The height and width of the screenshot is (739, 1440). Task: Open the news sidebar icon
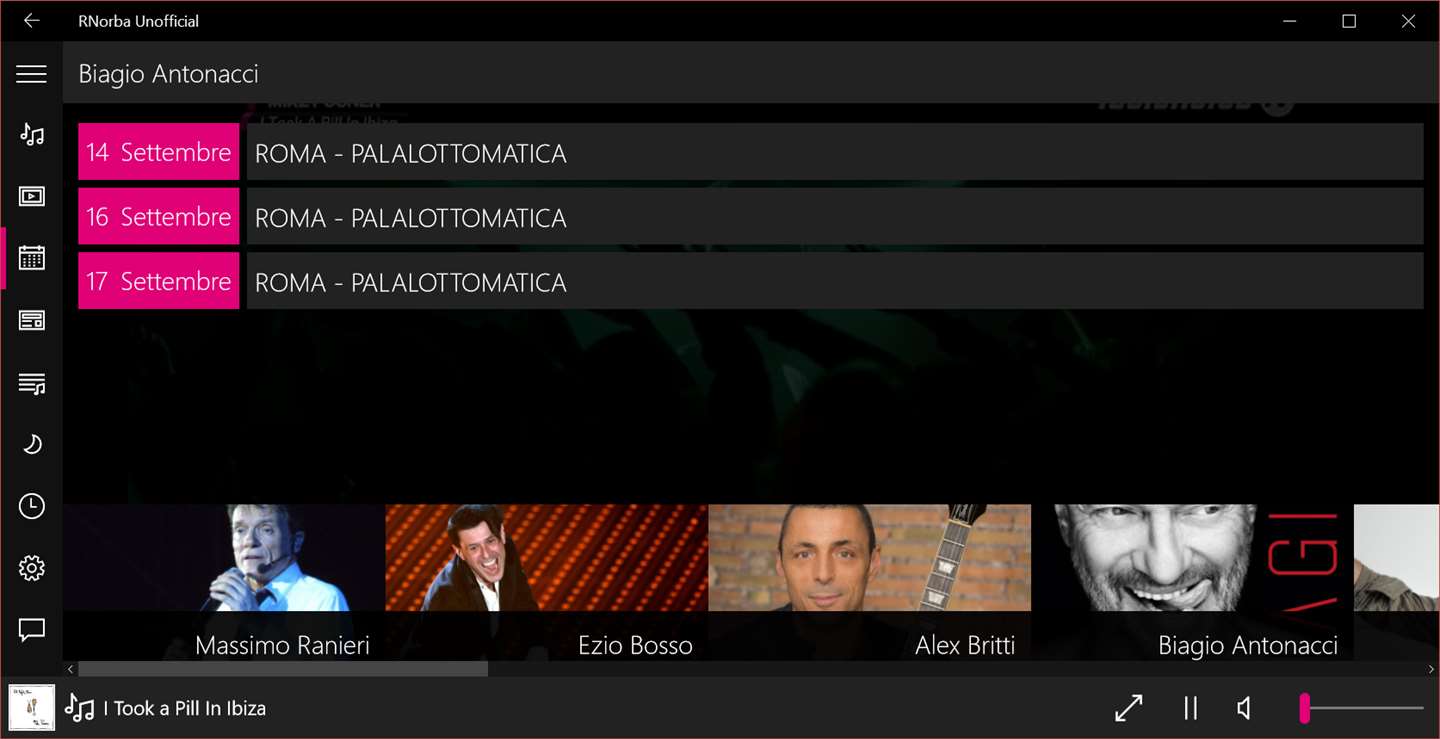(x=32, y=320)
